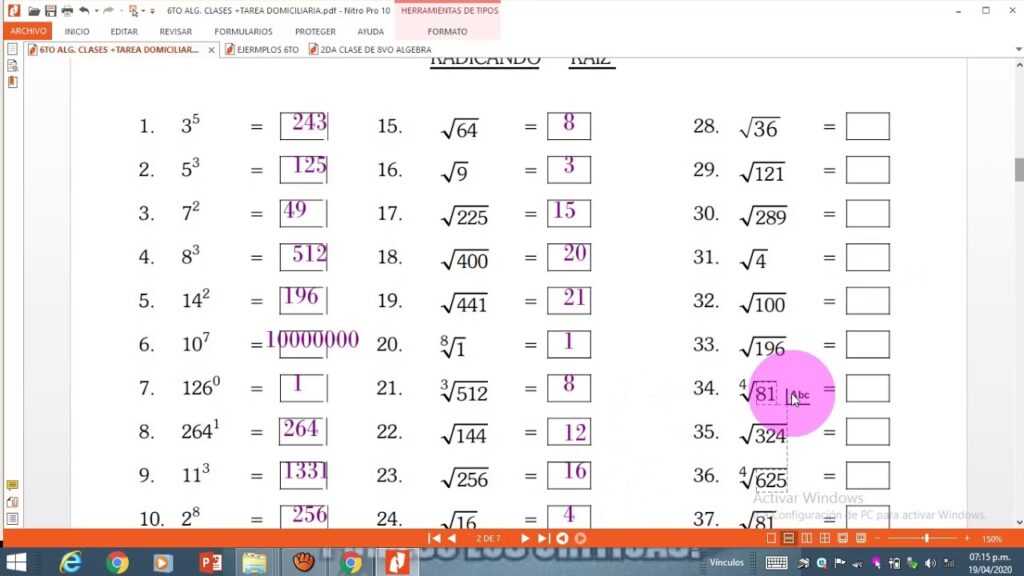The width and height of the screenshot is (1024, 576).
Task: Open the Comments panel in sidebar
Action: pyautogui.click(x=12, y=485)
